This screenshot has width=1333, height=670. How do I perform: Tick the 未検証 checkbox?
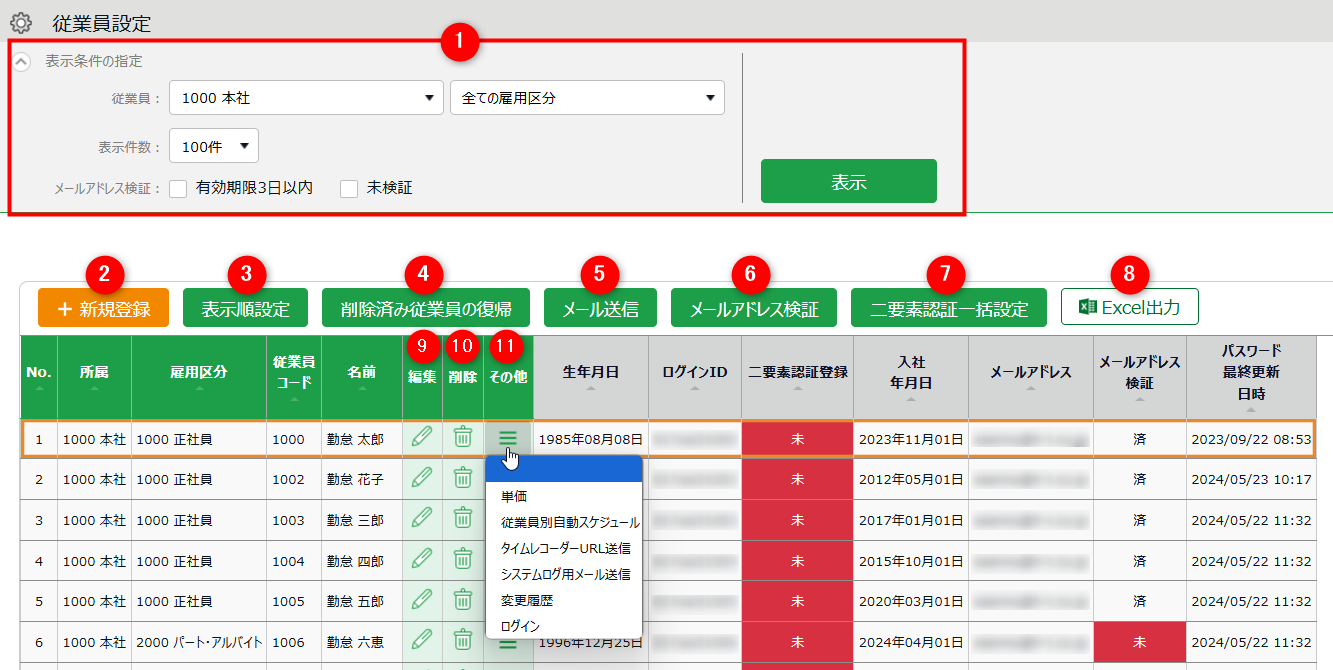(349, 188)
